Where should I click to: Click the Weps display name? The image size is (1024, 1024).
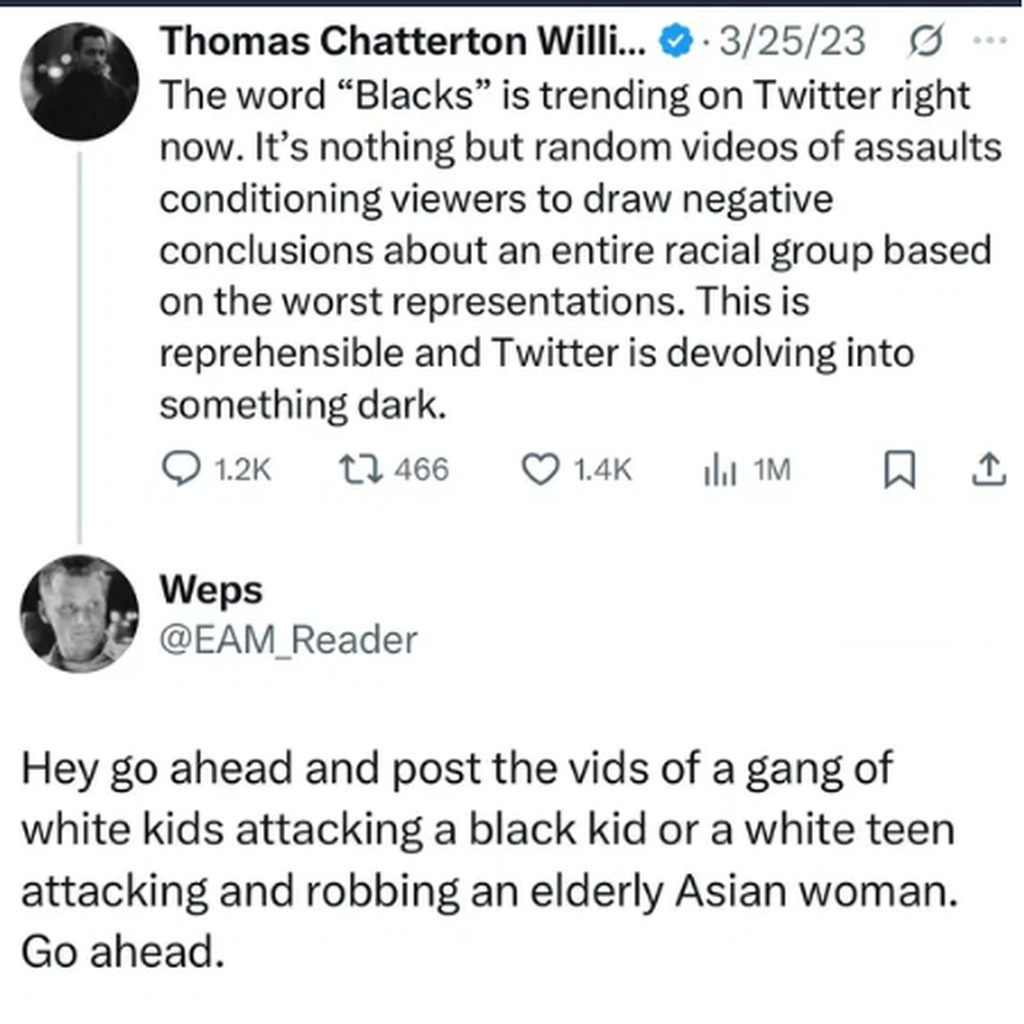tap(211, 591)
